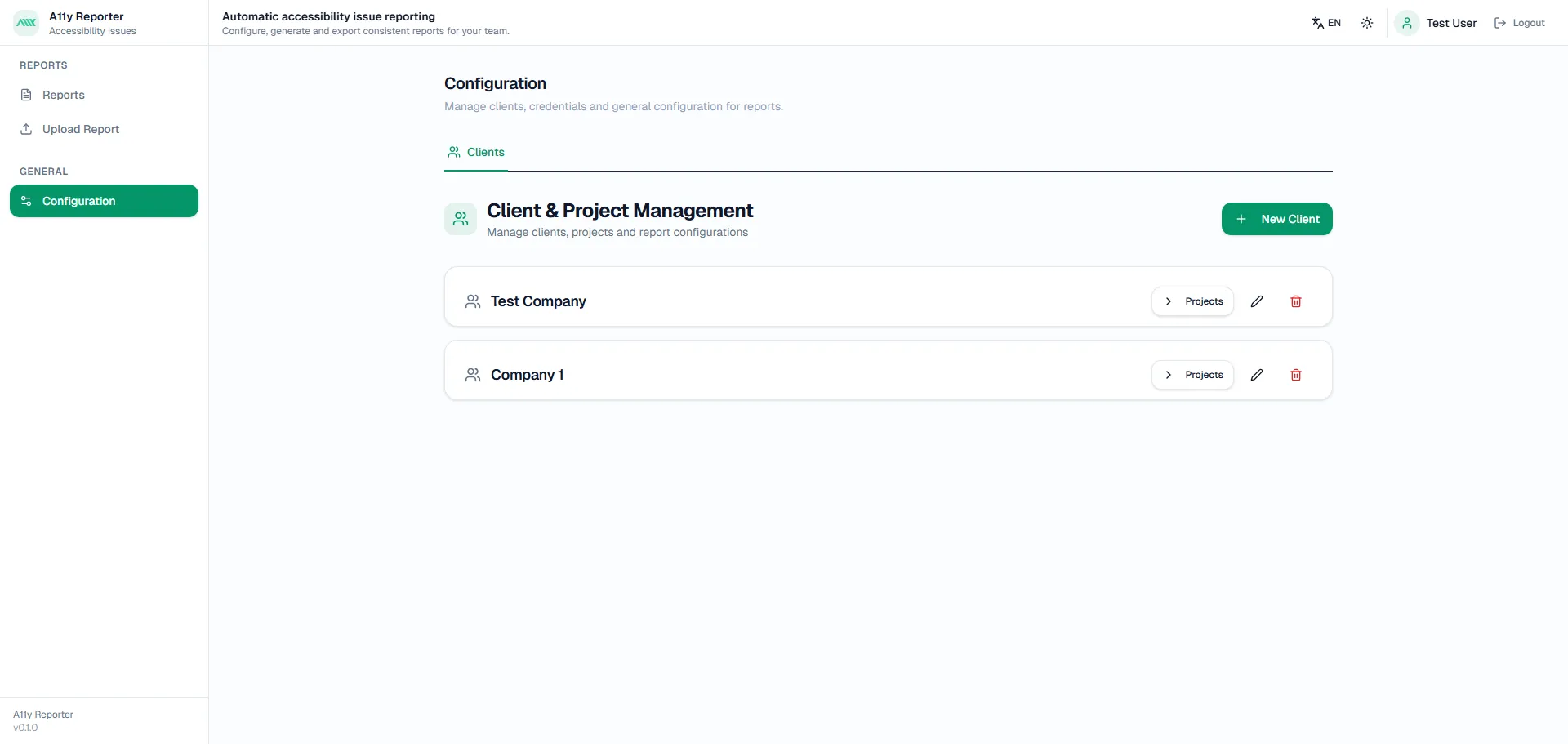Viewport: 1568px width, 744px height.
Task: Click the Test Company client name
Action: [538, 301]
